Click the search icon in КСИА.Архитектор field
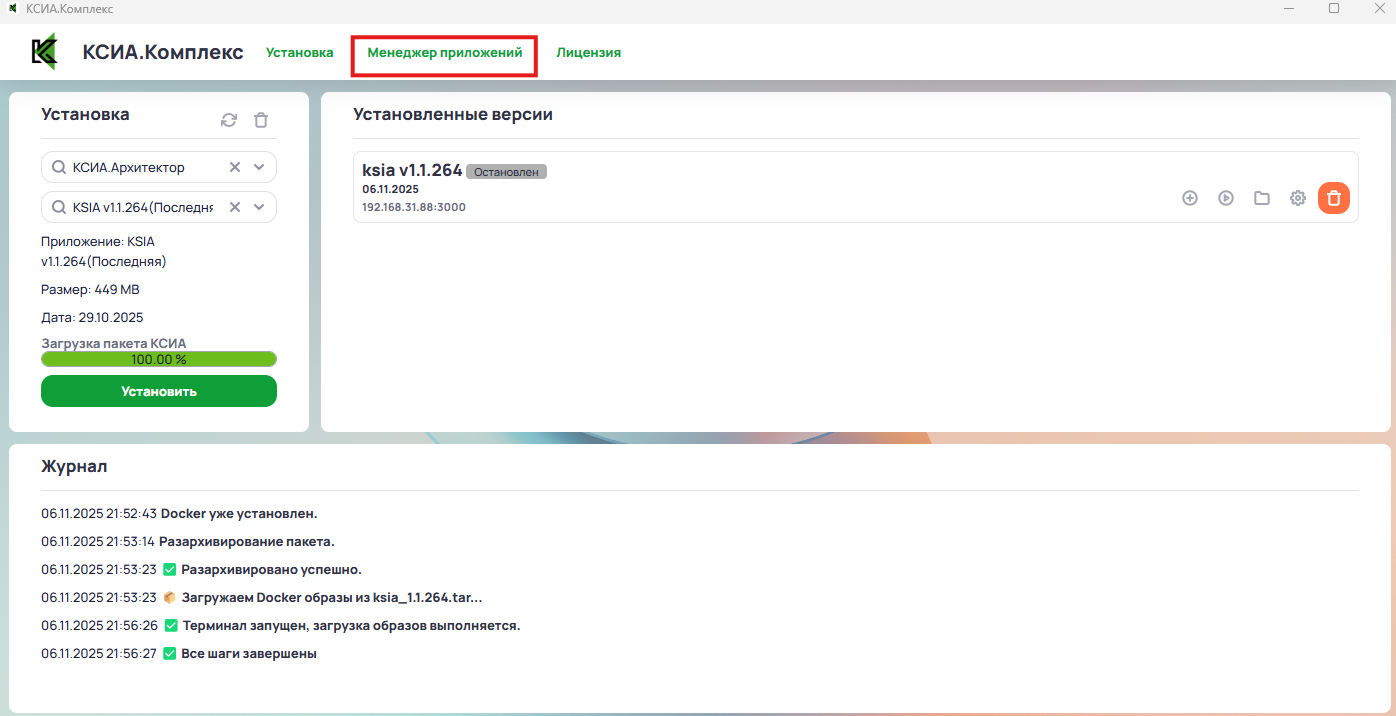This screenshot has width=1396, height=716. pos(59,167)
